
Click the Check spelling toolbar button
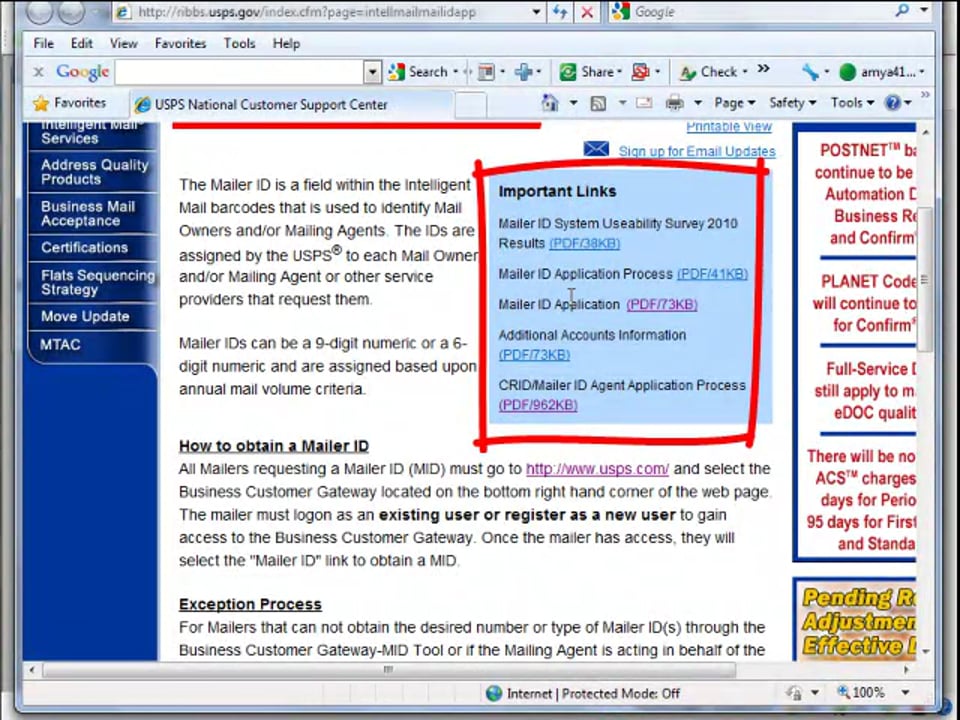pos(708,72)
